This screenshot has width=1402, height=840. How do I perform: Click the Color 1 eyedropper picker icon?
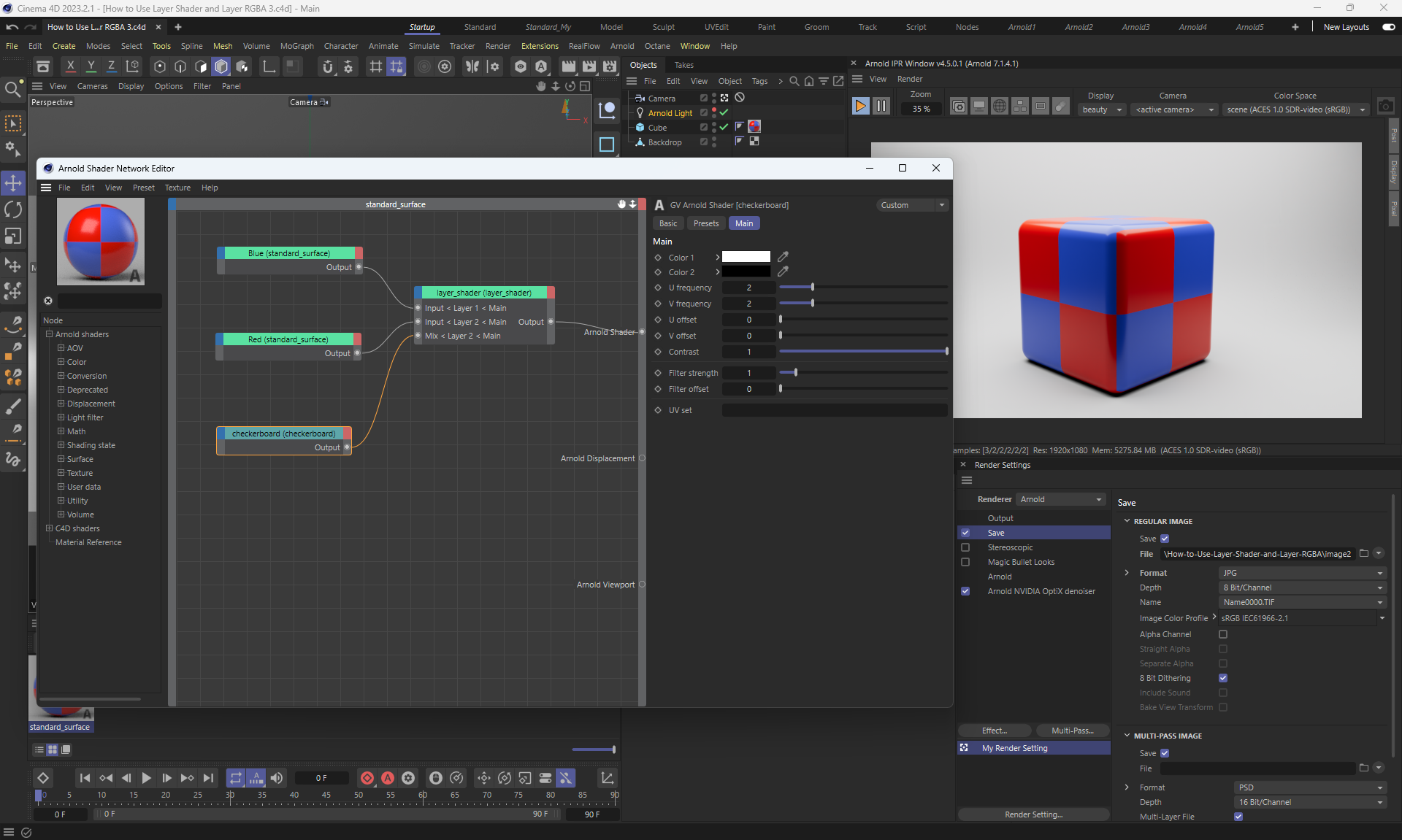783,257
